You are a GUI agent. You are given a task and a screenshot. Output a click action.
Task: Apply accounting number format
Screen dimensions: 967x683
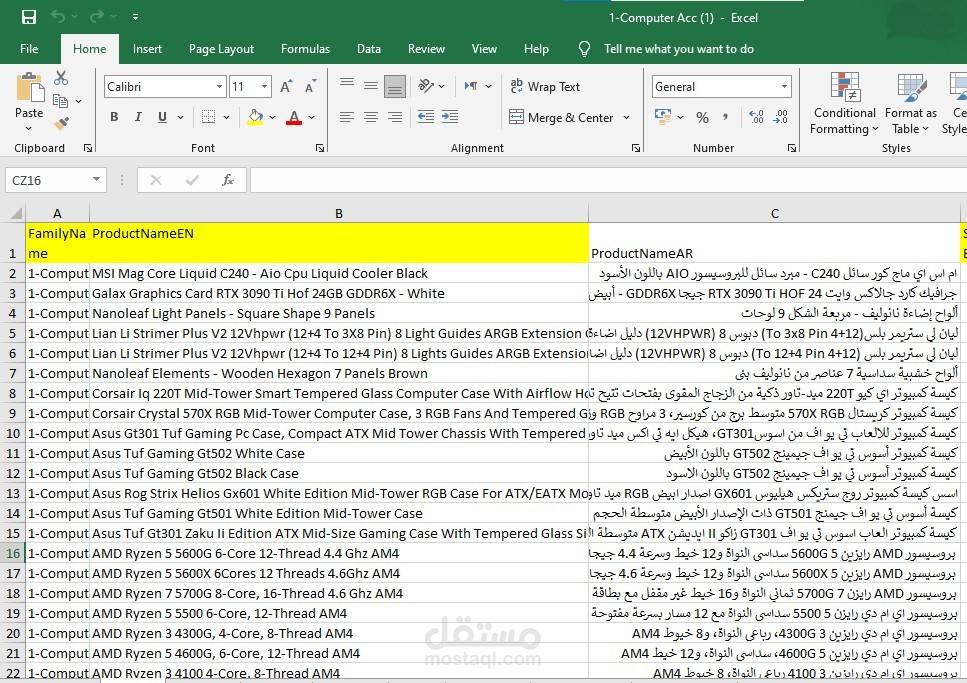663,117
